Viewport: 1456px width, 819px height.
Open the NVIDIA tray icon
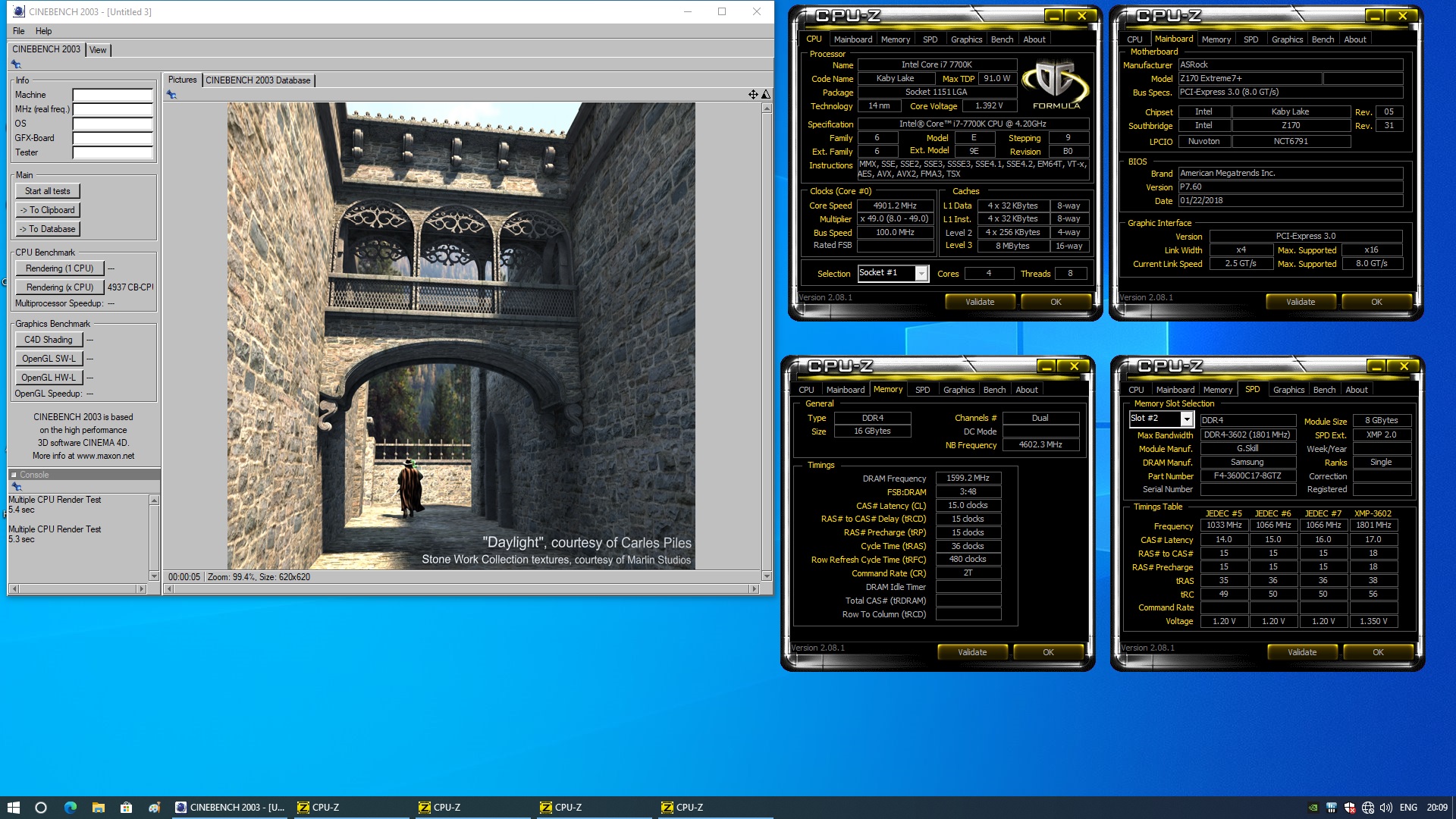[1313, 808]
